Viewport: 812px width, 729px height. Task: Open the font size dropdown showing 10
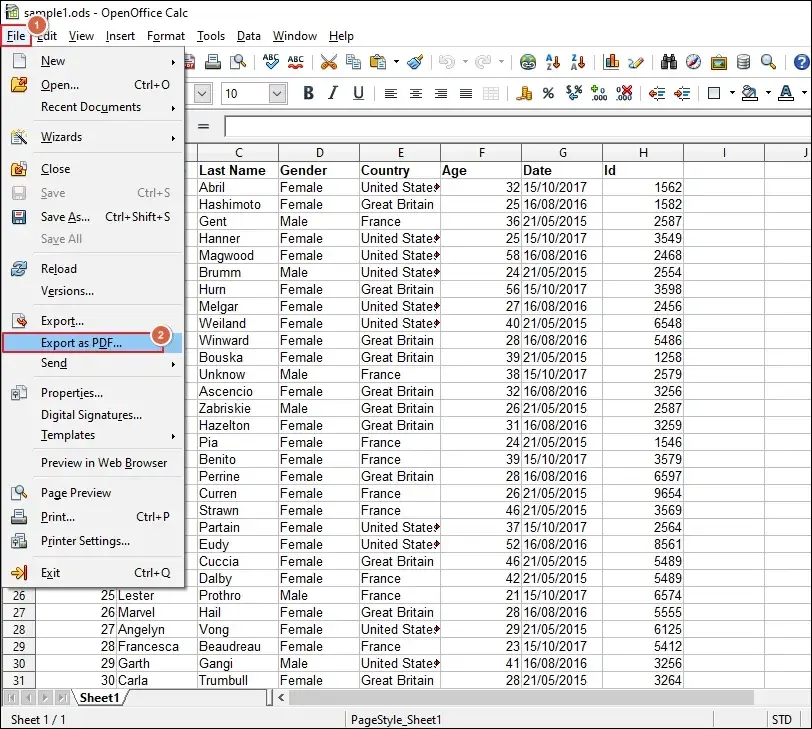click(x=277, y=94)
